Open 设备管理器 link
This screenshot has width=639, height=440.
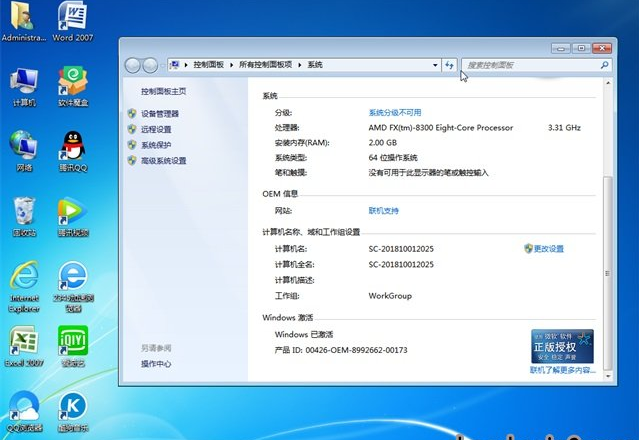click(160, 114)
